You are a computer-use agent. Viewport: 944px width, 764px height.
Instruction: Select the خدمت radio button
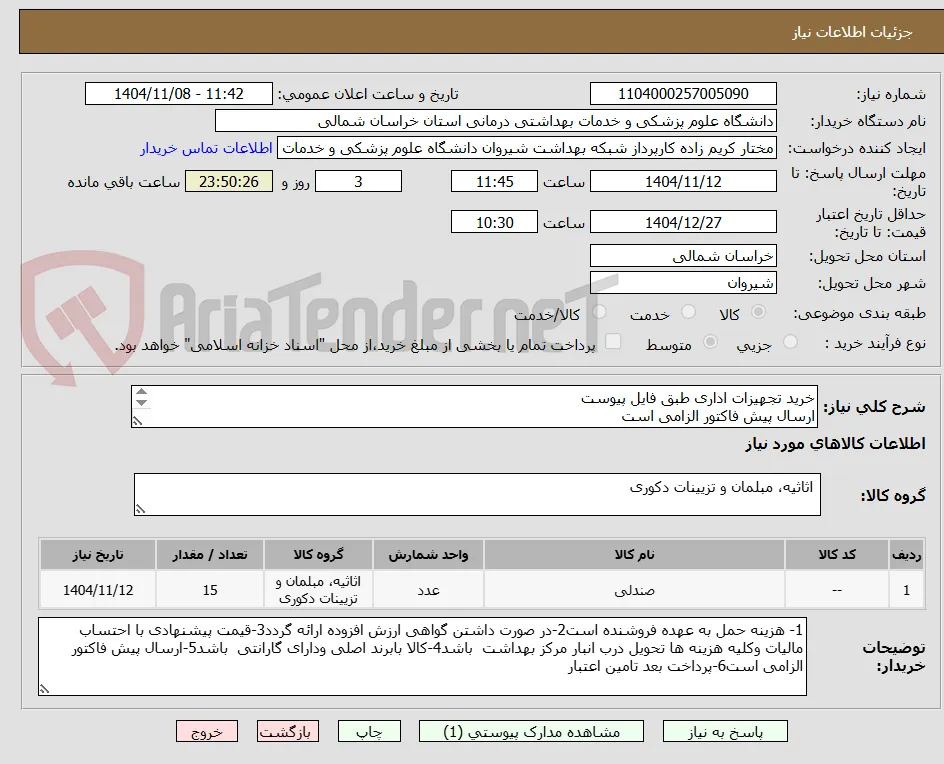(688, 312)
